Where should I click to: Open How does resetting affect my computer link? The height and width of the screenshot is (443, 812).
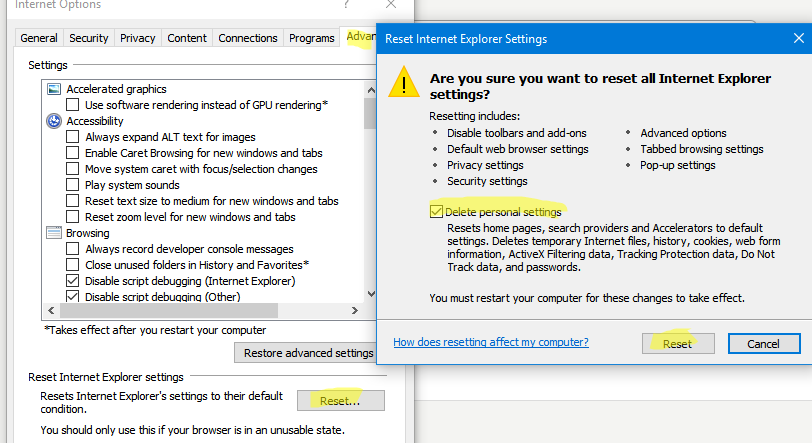point(490,342)
